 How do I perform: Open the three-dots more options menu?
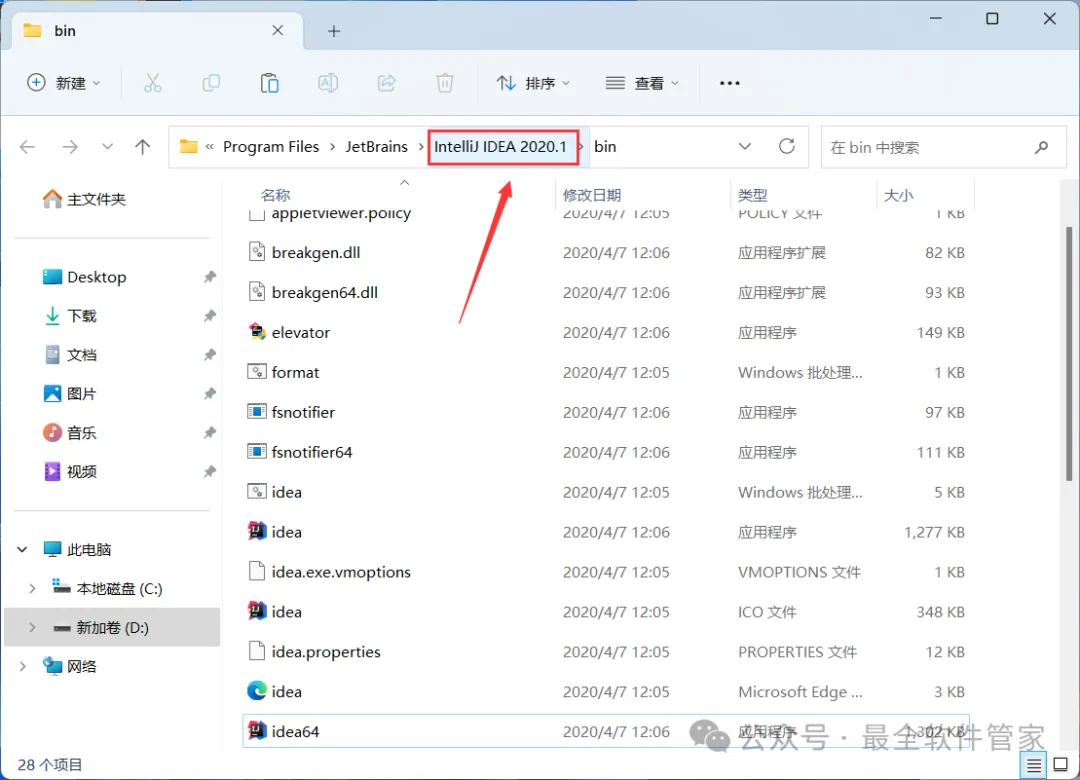click(x=729, y=83)
